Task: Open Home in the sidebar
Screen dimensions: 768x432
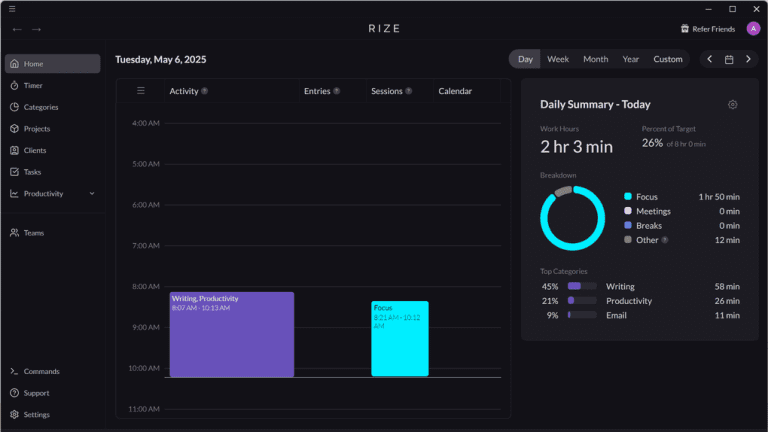Action: point(52,64)
